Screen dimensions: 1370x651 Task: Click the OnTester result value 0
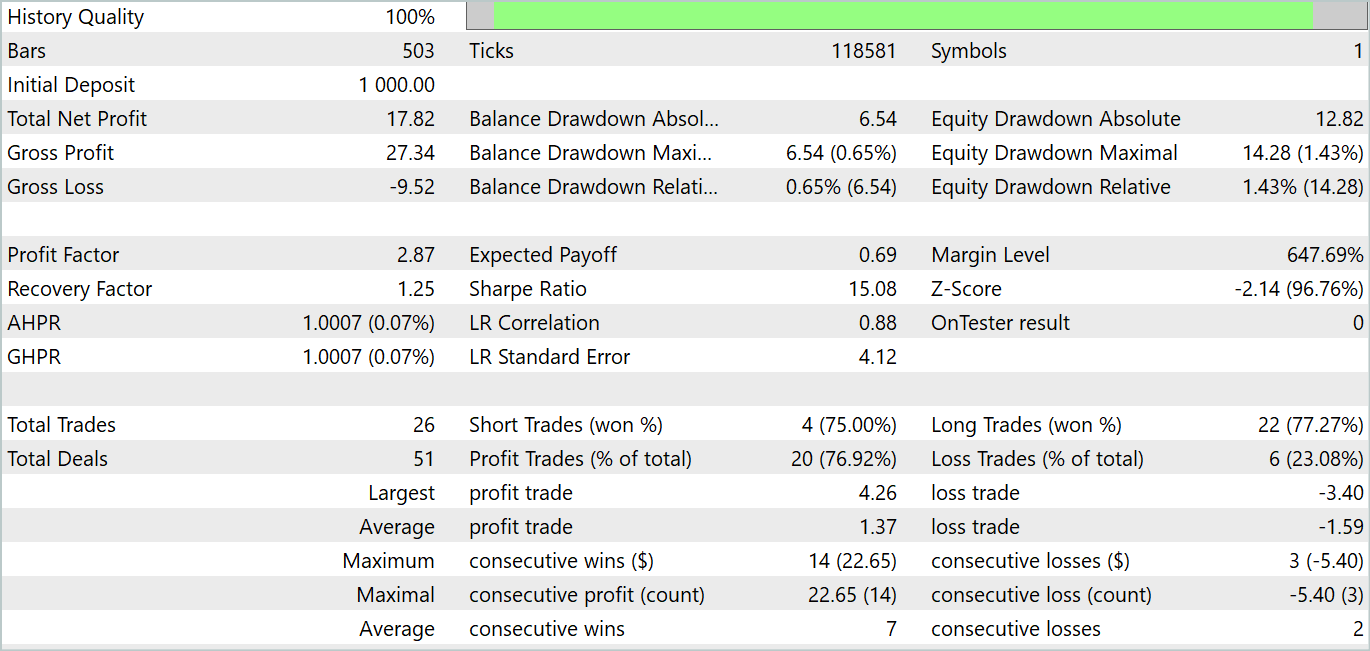coord(1358,323)
